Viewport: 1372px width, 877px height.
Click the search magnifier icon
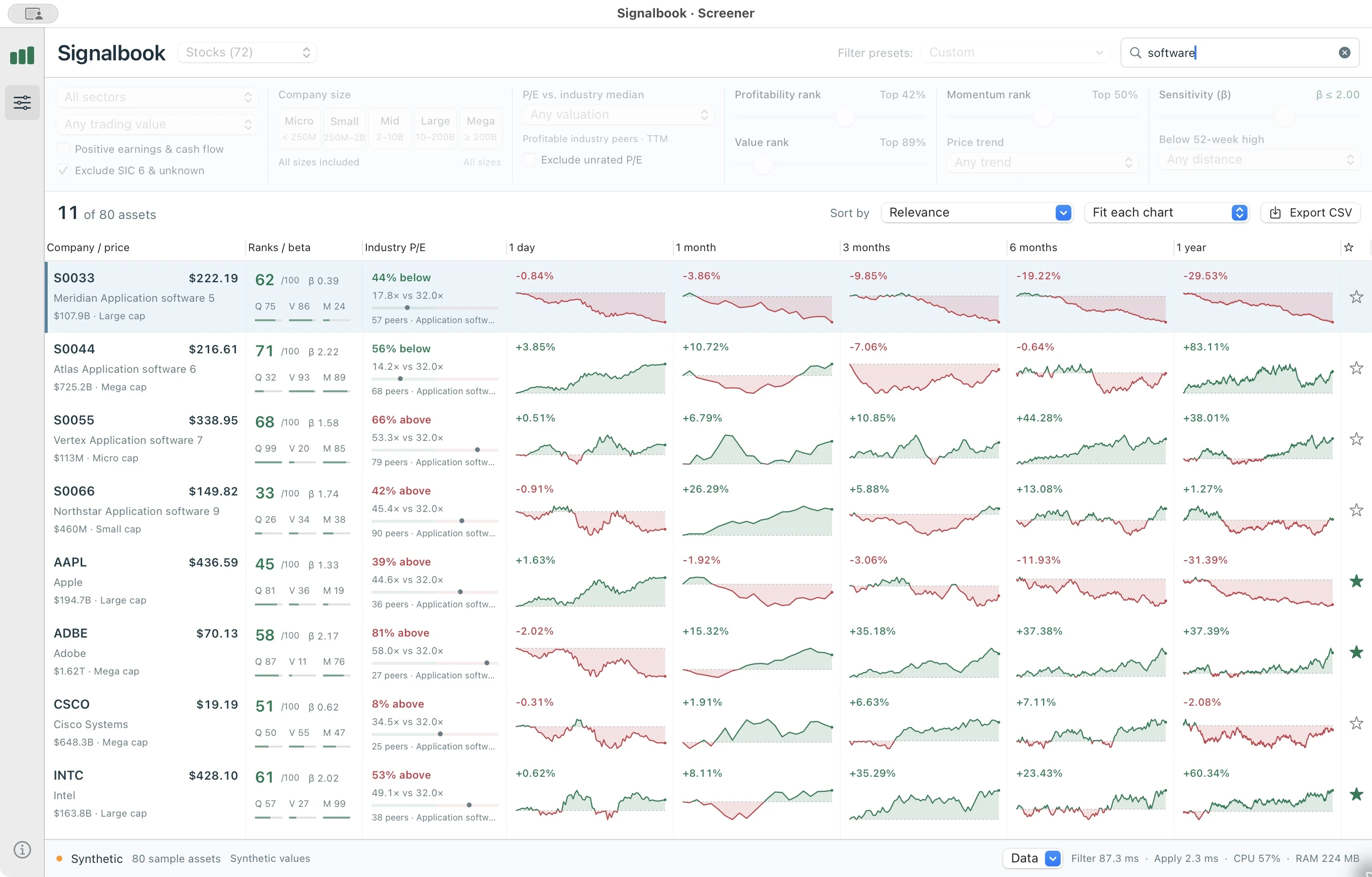(1135, 53)
